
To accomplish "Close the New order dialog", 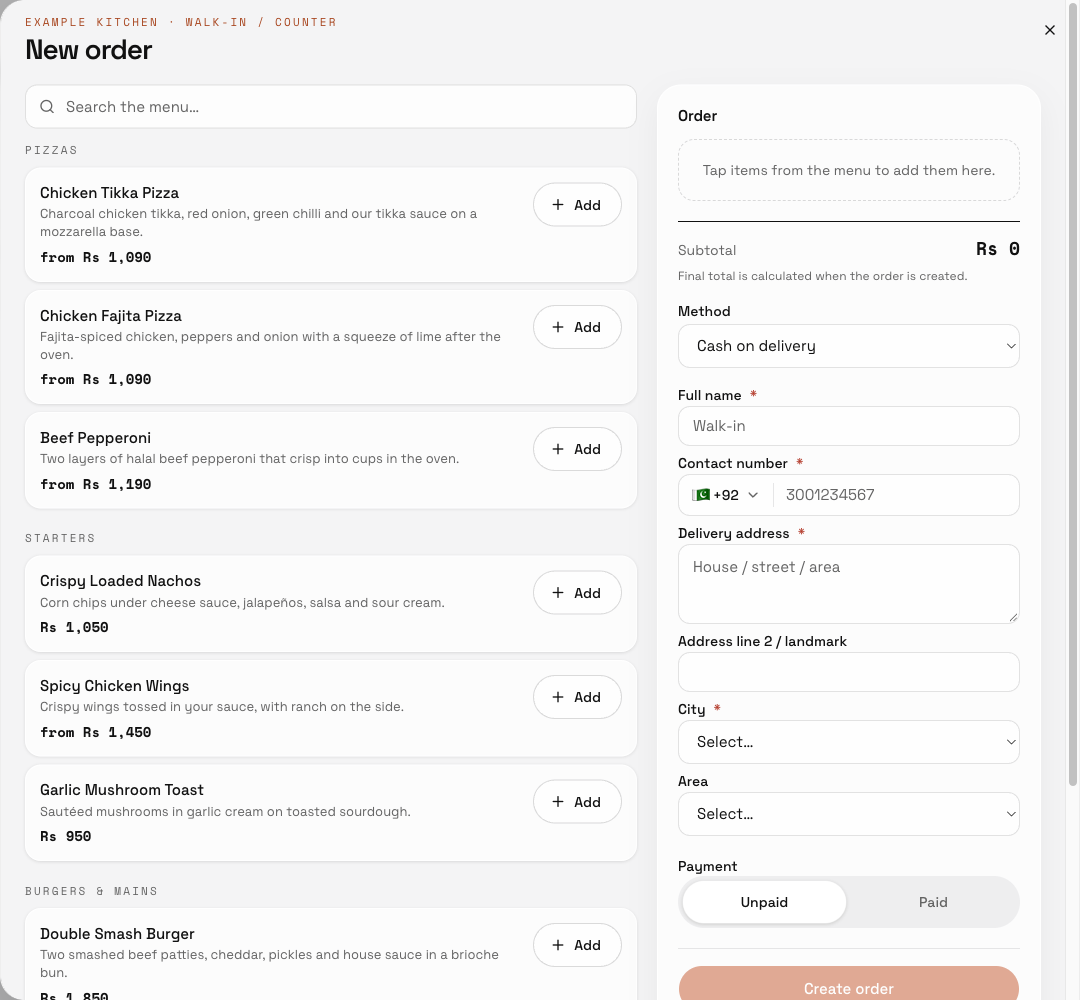I will (1050, 30).
